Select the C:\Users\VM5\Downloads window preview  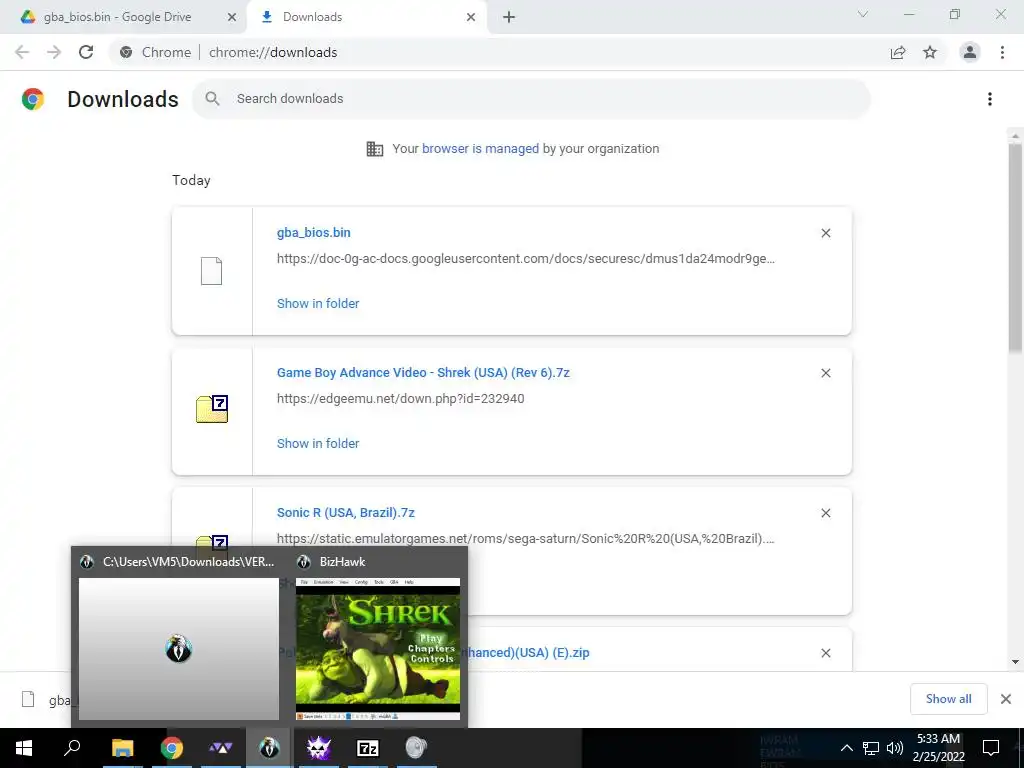179,648
